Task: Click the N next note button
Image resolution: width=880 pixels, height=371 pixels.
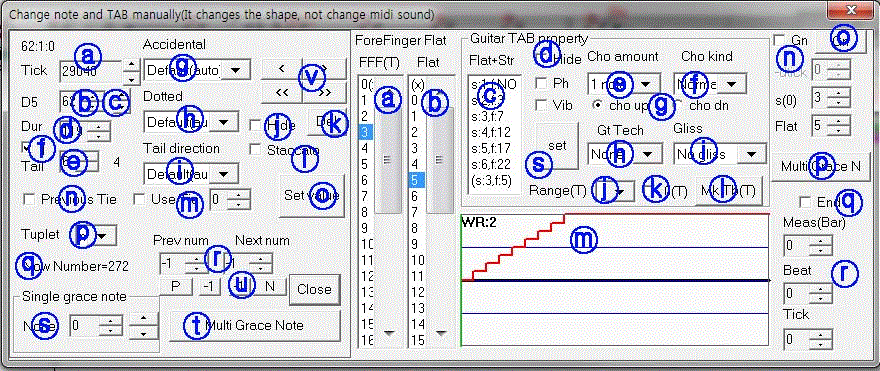Action: [269, 286]
